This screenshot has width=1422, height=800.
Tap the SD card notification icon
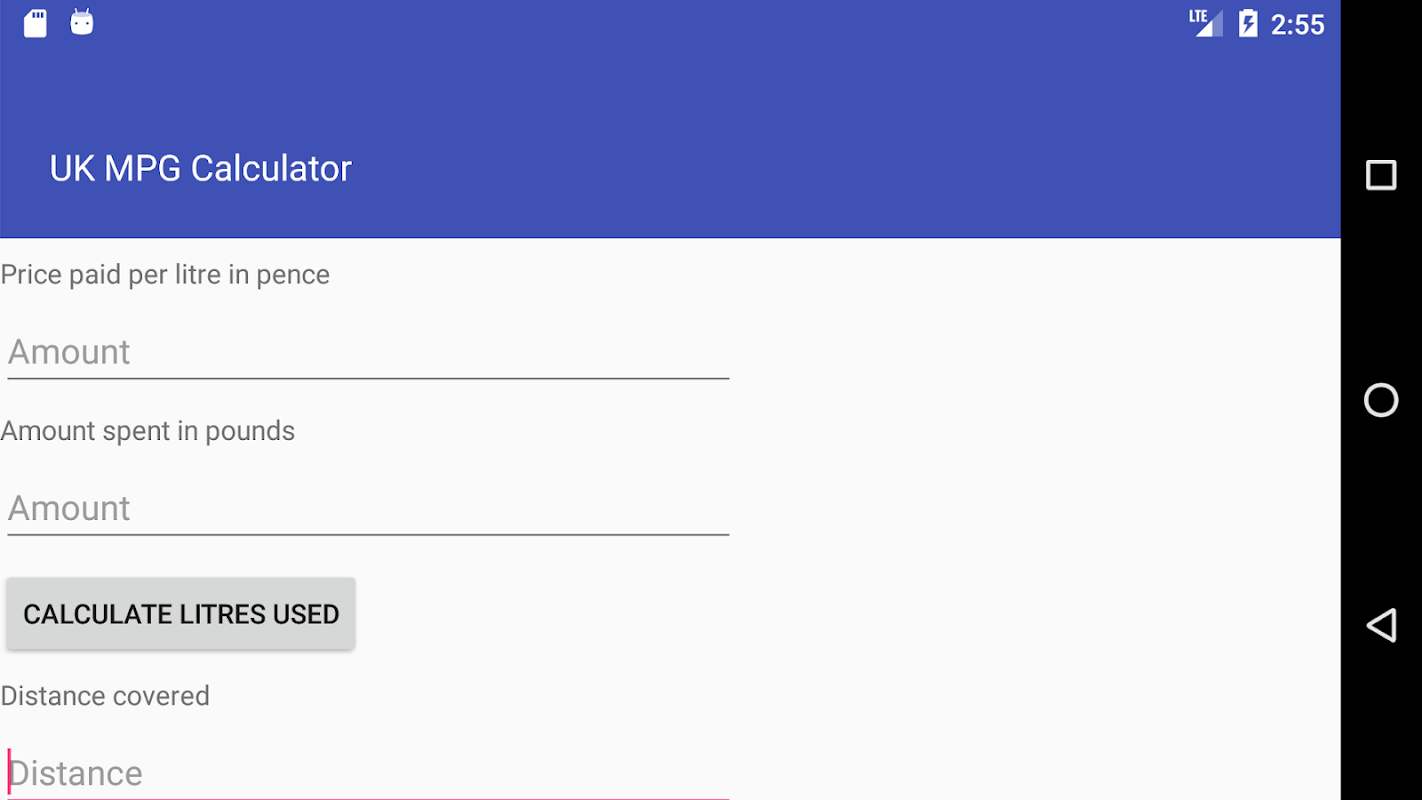(x=35, y=23)
